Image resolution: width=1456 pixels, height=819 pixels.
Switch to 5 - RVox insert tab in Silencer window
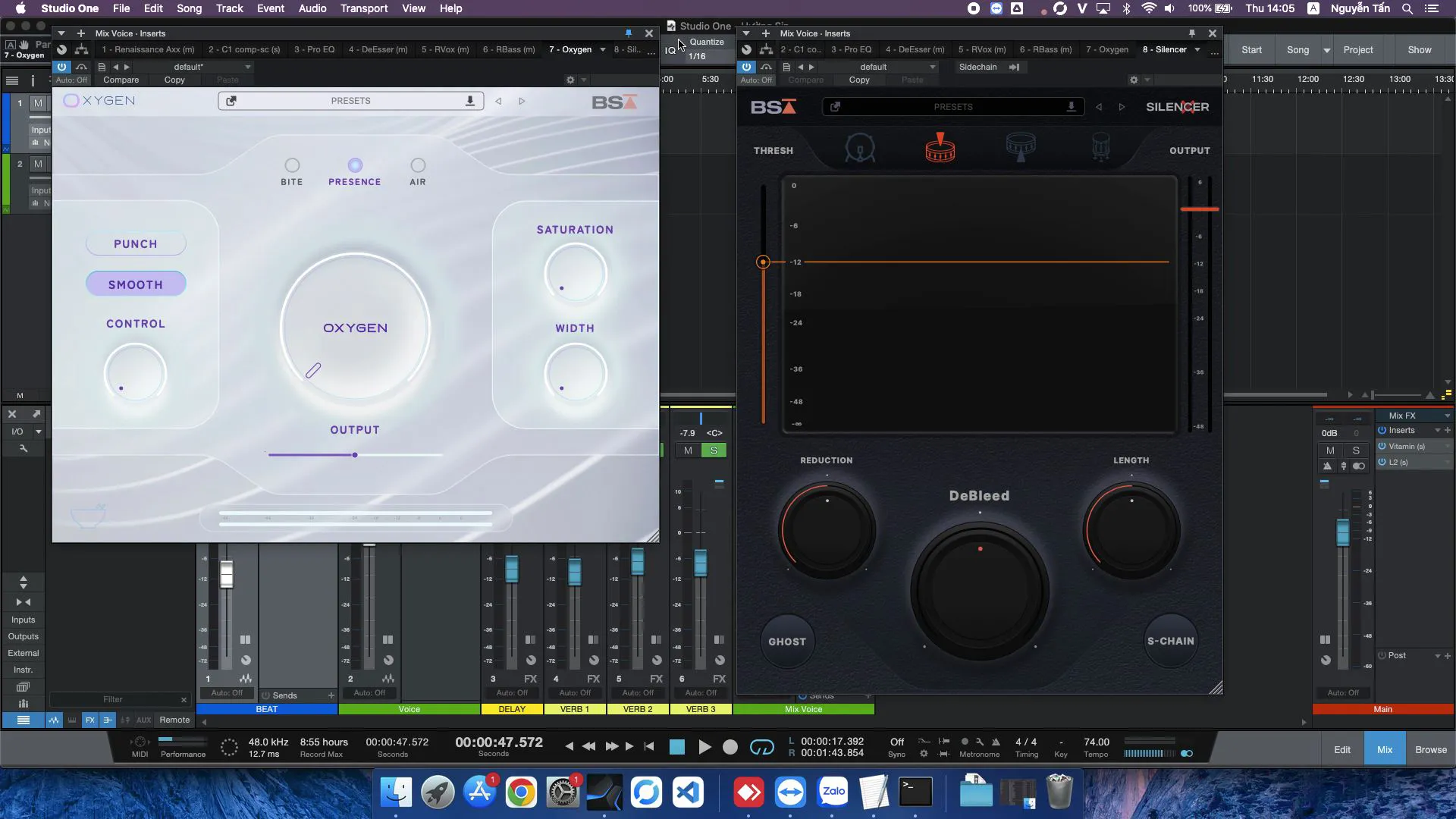pyautogui.click(x=982, y=50)
